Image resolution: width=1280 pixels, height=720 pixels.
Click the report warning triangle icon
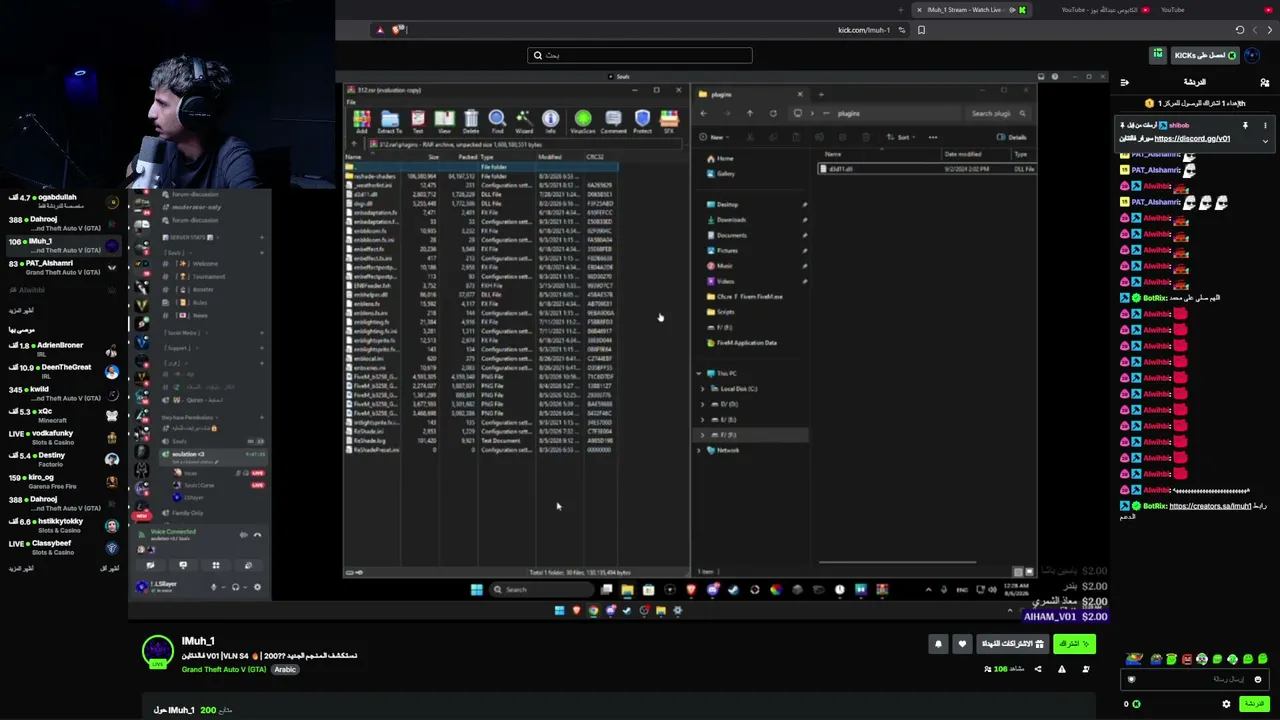point(1062,669)
